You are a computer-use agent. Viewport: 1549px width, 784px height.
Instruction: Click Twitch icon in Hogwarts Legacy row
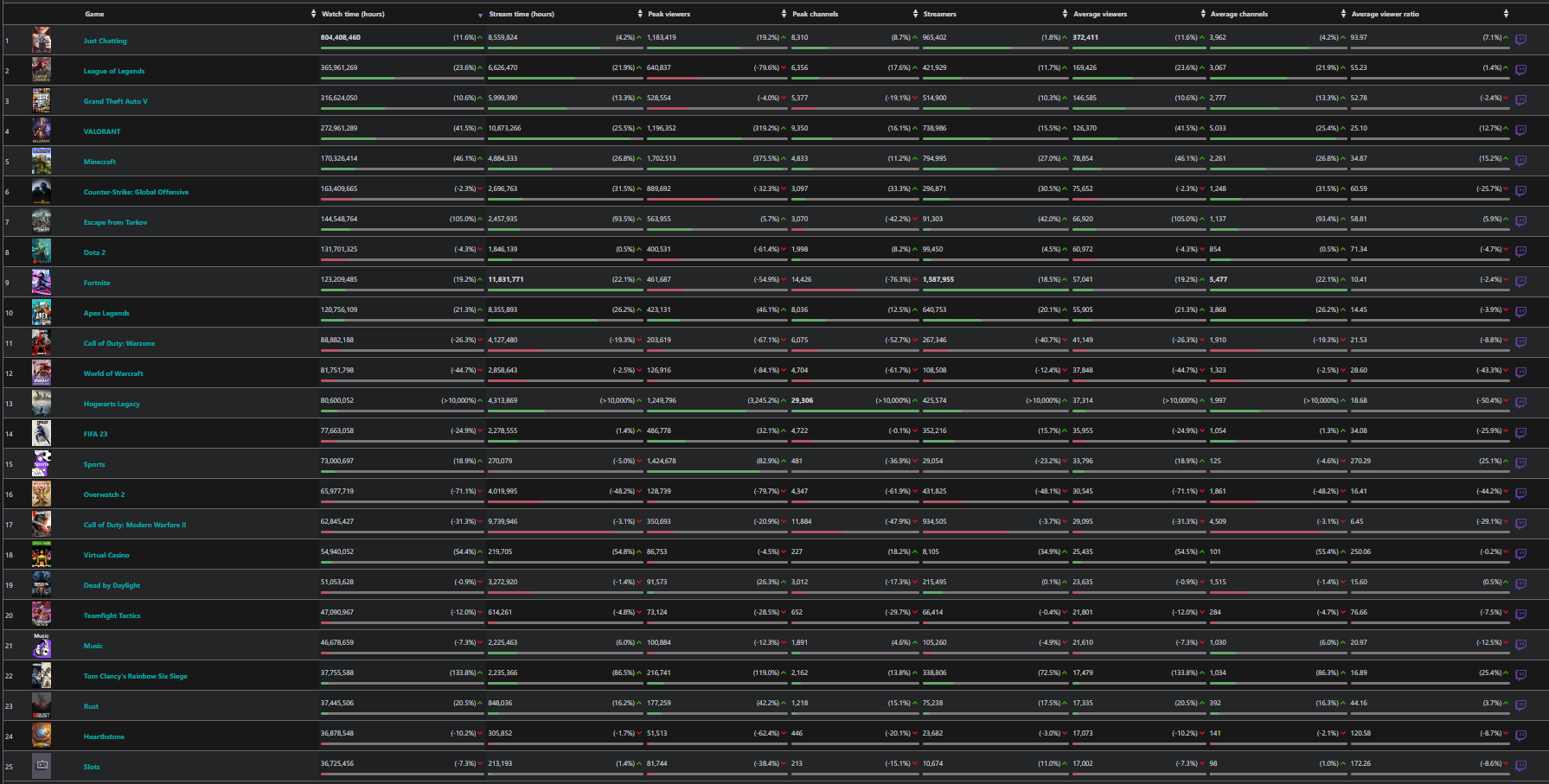[1520, 403]
